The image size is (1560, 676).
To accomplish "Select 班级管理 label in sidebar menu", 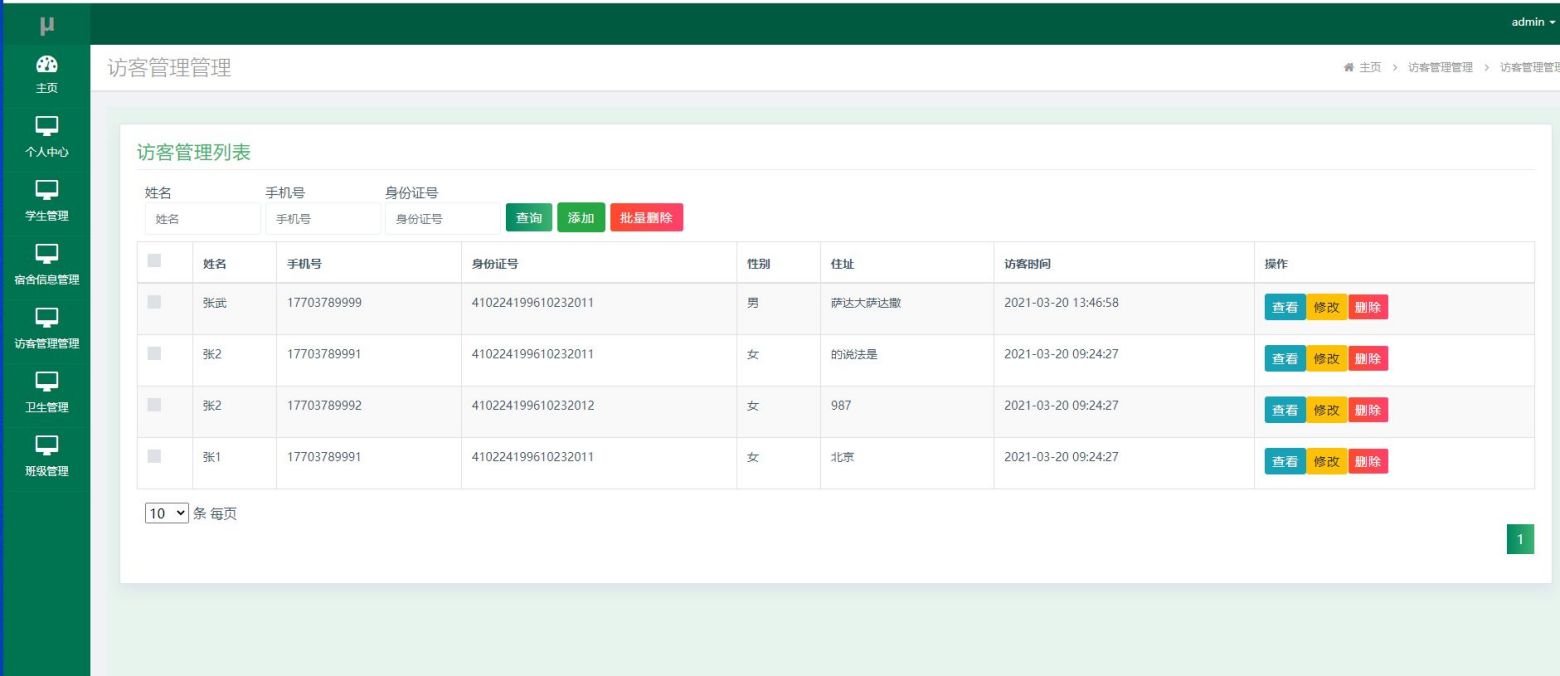I will tap(46, 472).
